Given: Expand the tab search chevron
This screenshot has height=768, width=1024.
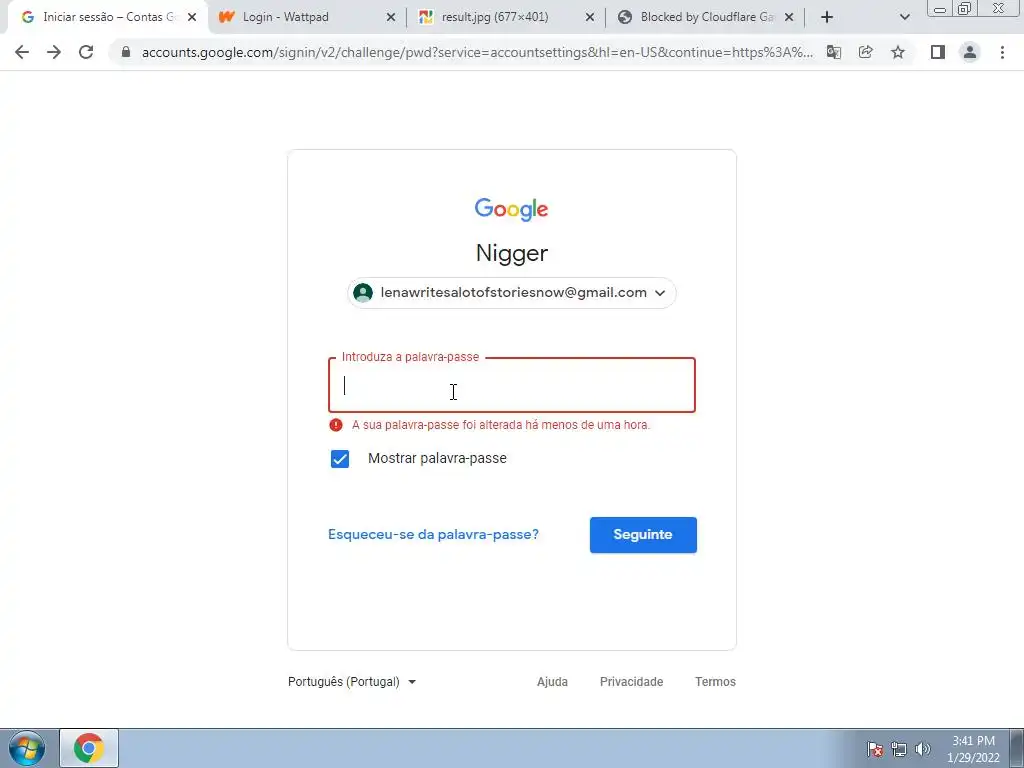Looking at the screenshot, I should point(904,18).
